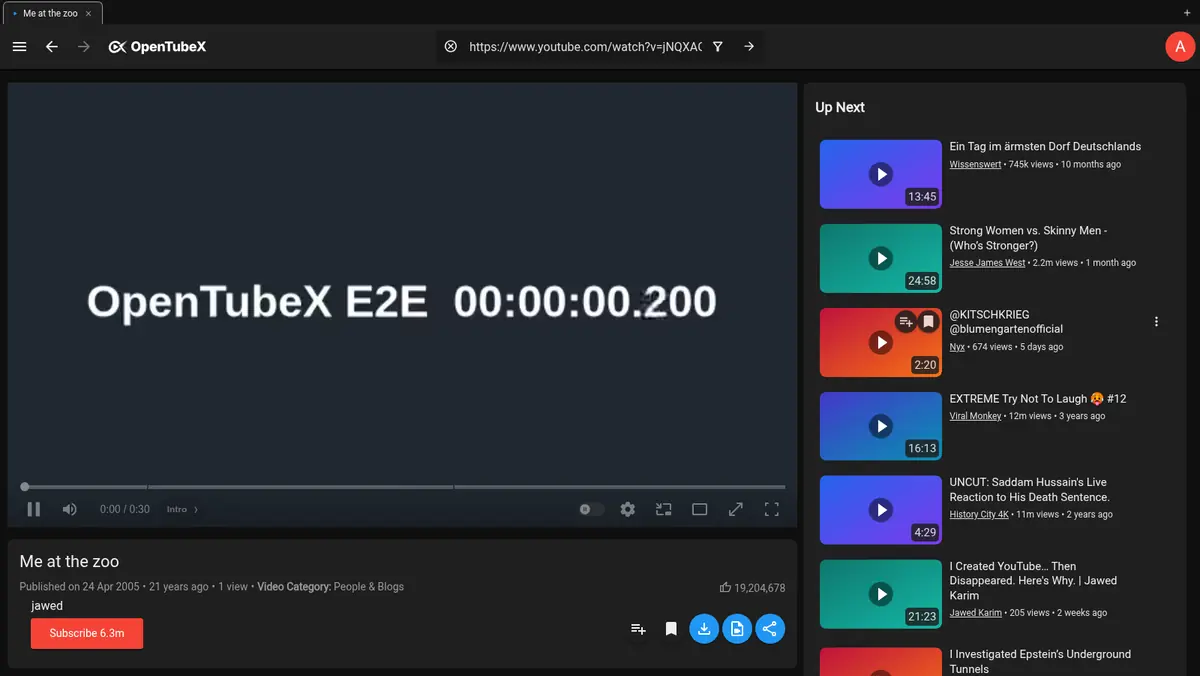The height and width of the screenshot is (676, 1200).
Task: Mute the video volume
Action: (x=69, y=509)
